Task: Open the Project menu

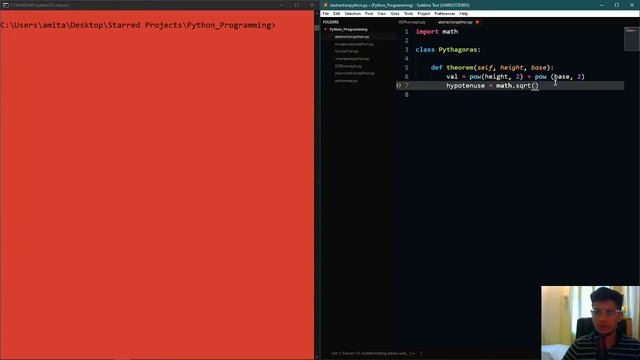Action: point(424,13)
